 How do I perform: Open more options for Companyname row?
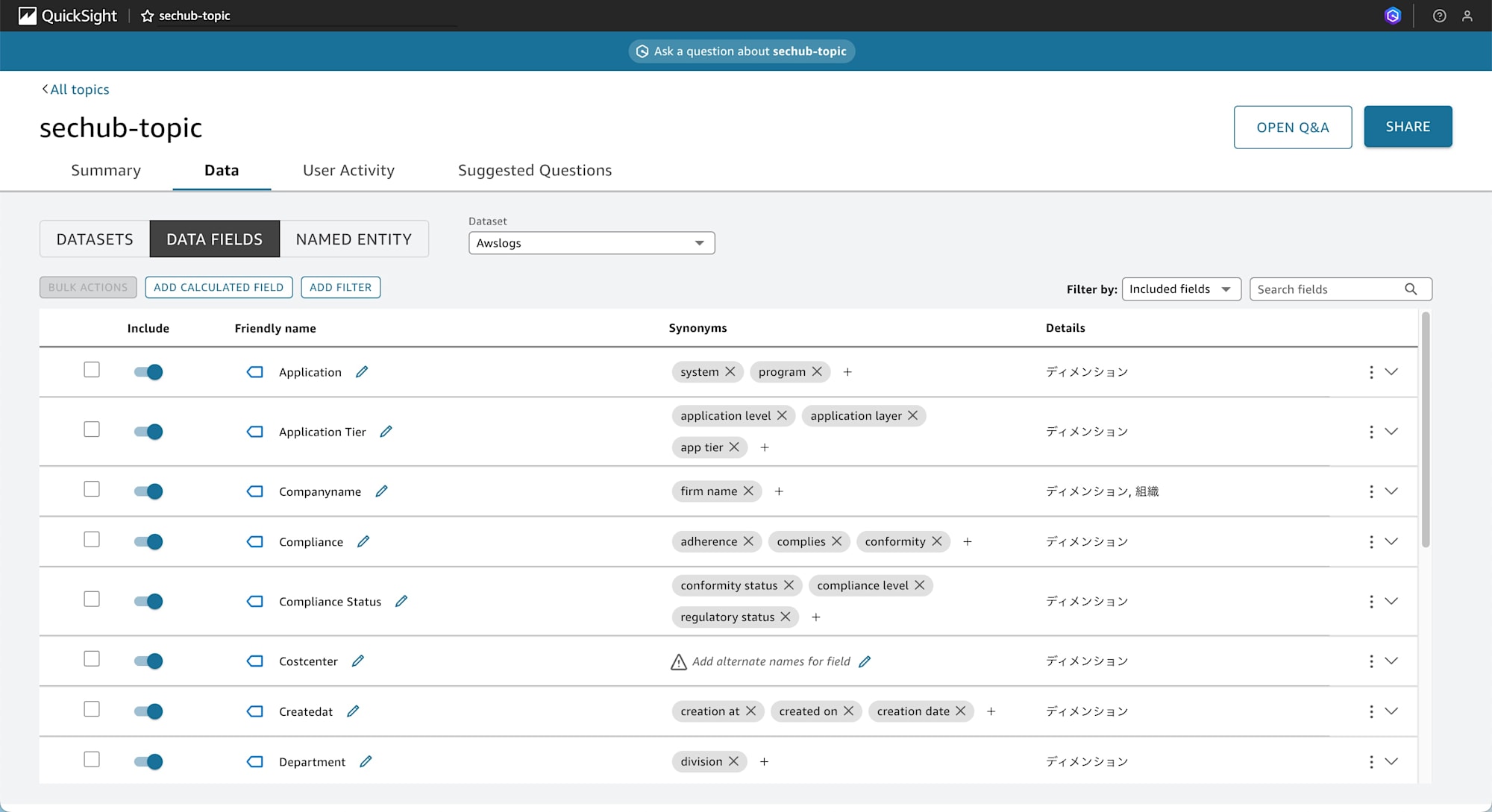pyautogui.click(x=1371, y=491)
